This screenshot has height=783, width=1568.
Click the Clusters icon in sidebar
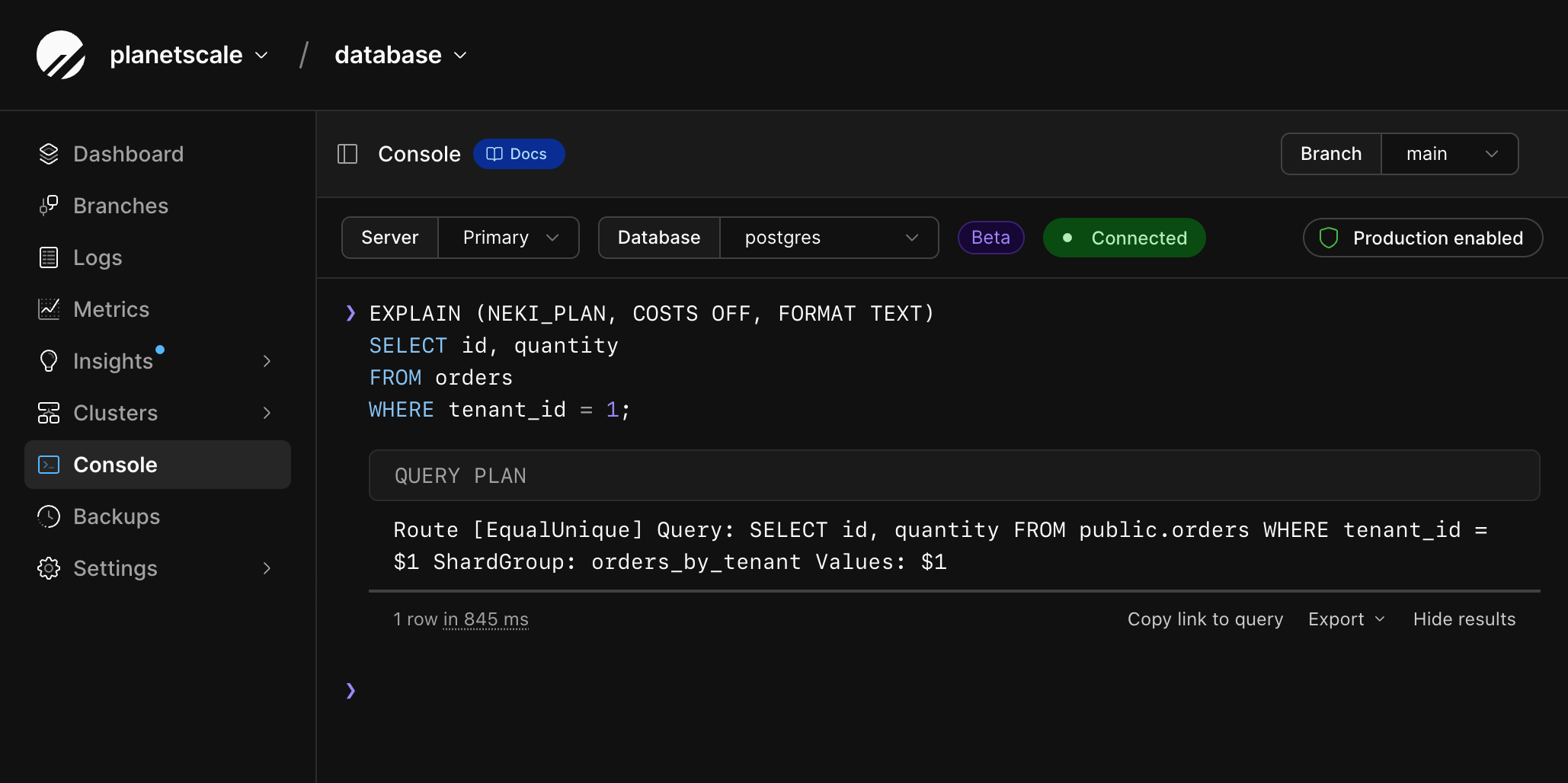(49, 413)
